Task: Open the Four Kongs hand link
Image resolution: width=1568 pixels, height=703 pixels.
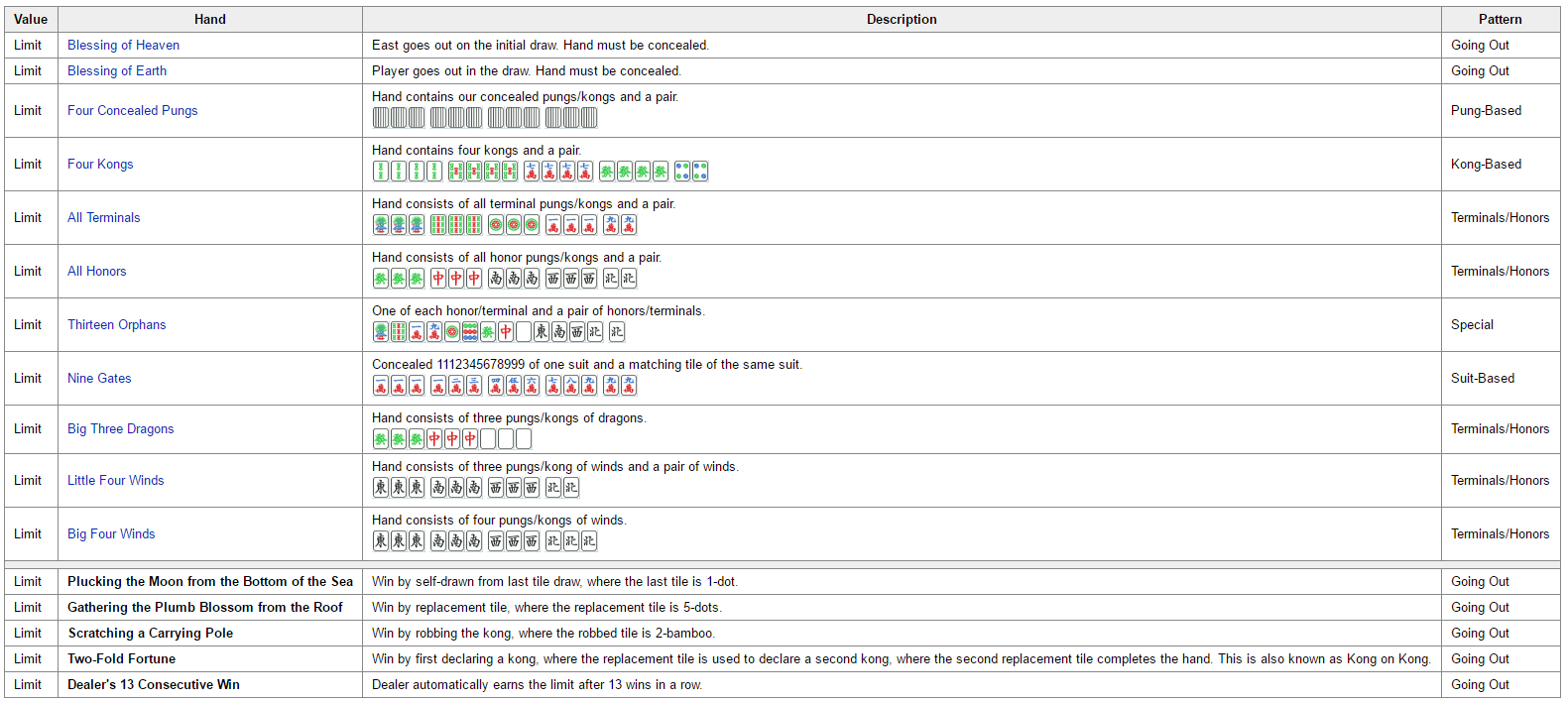Action: [100, 164]
